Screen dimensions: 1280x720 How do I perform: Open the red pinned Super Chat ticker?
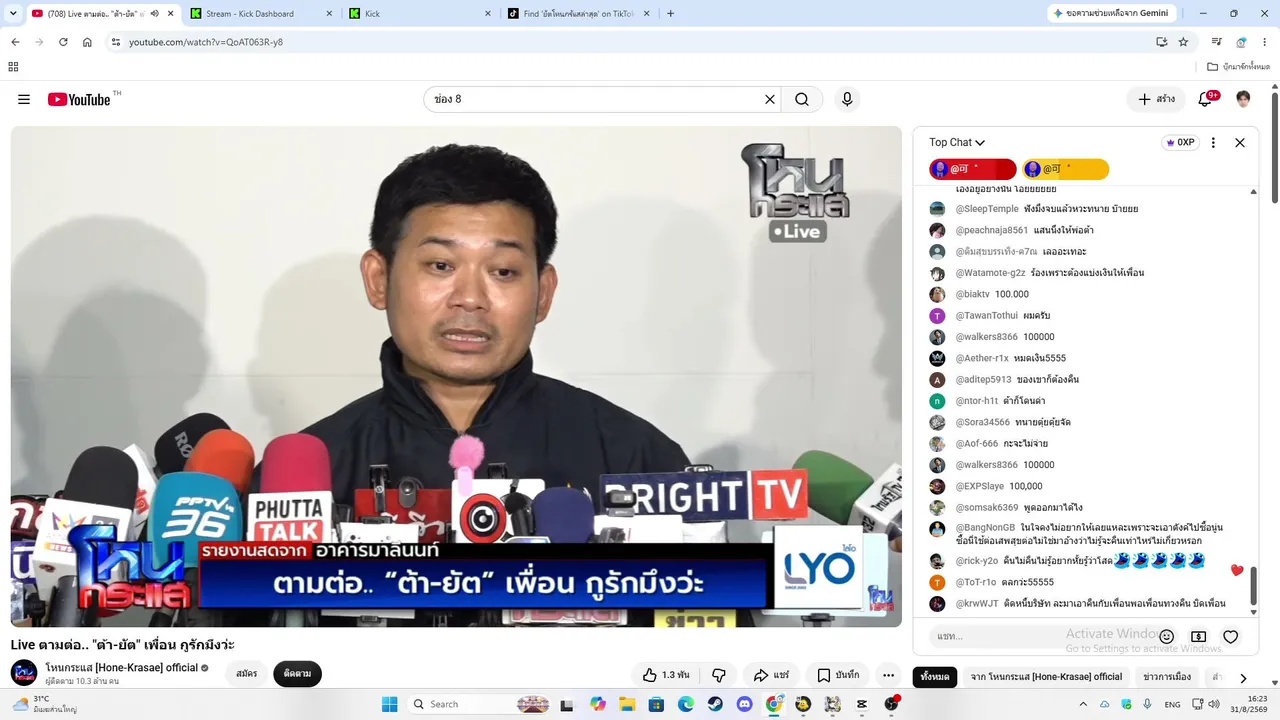click(x=972, y=169)
